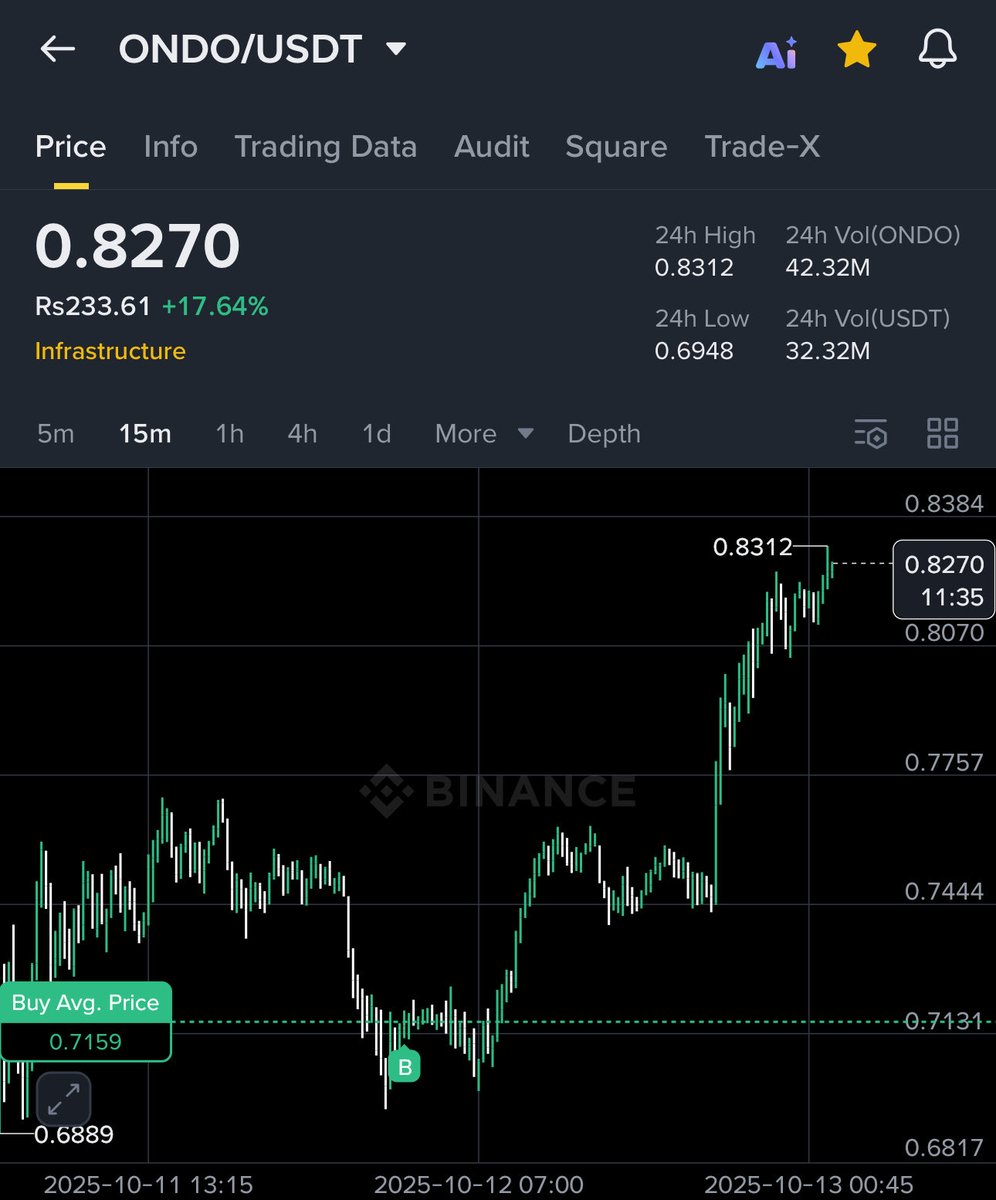Select the 1h interval
This screenshot has width=996, height=1200.
[230, 434]
